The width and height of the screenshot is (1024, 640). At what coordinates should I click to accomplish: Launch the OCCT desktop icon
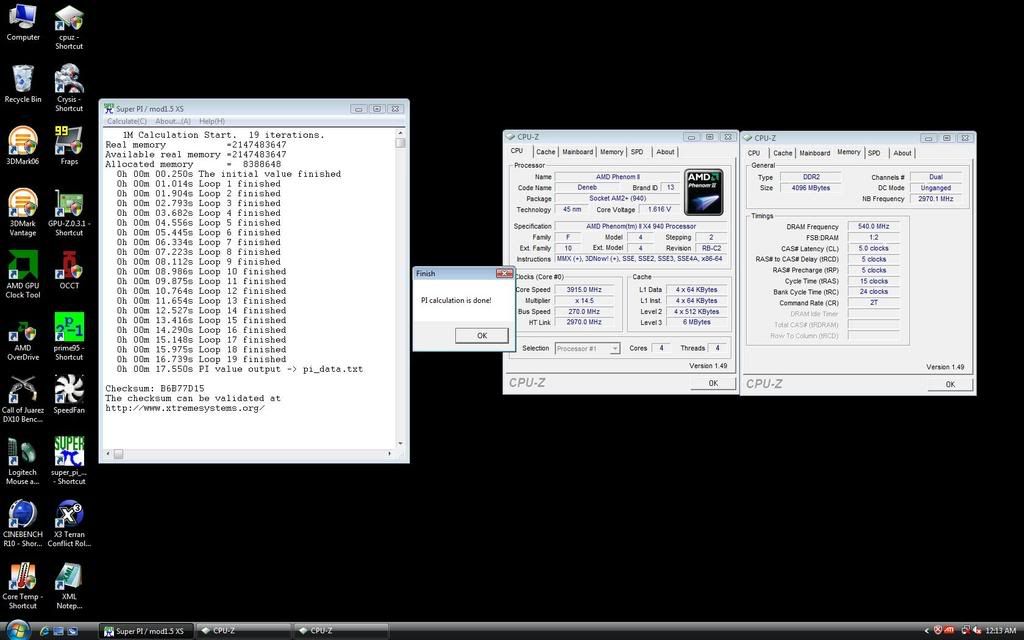coord(69,270)
